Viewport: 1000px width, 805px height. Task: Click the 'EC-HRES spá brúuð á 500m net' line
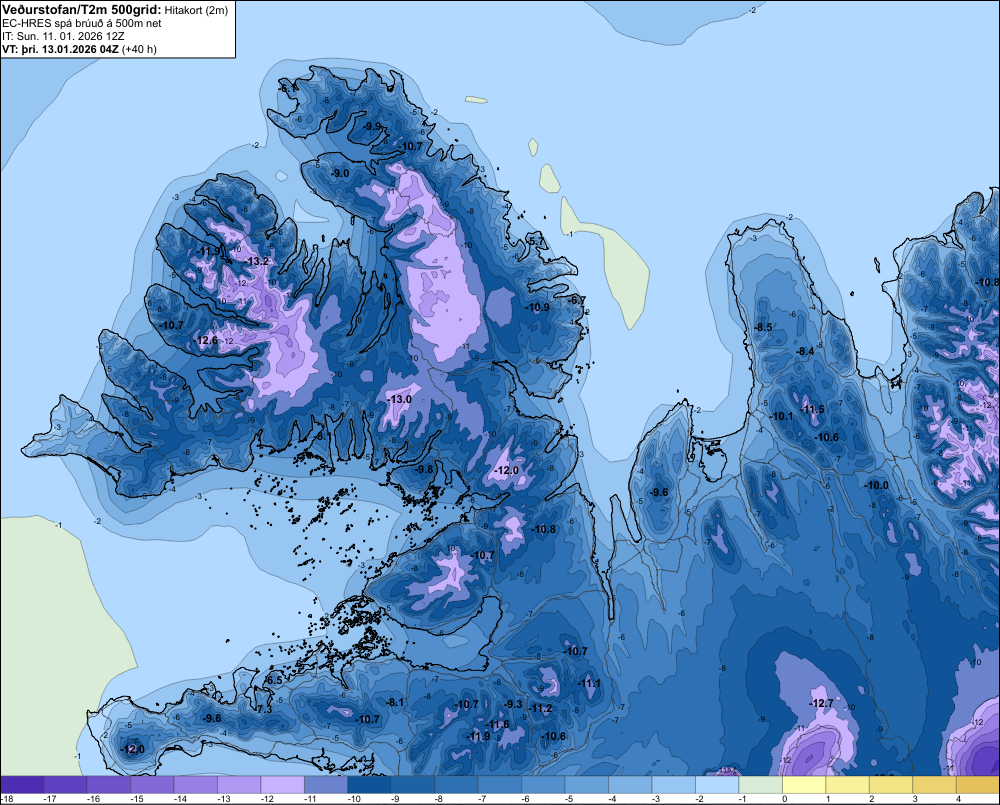82,23
